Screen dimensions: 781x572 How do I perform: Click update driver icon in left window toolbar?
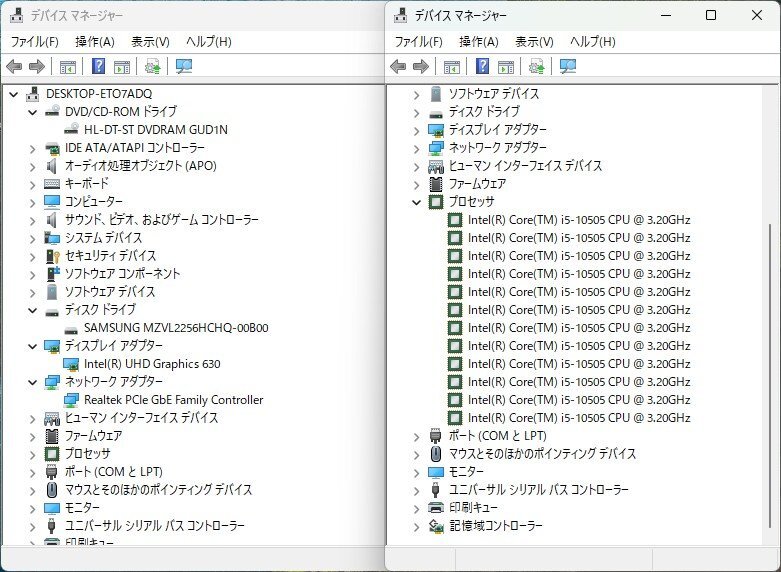click(152, 66)
